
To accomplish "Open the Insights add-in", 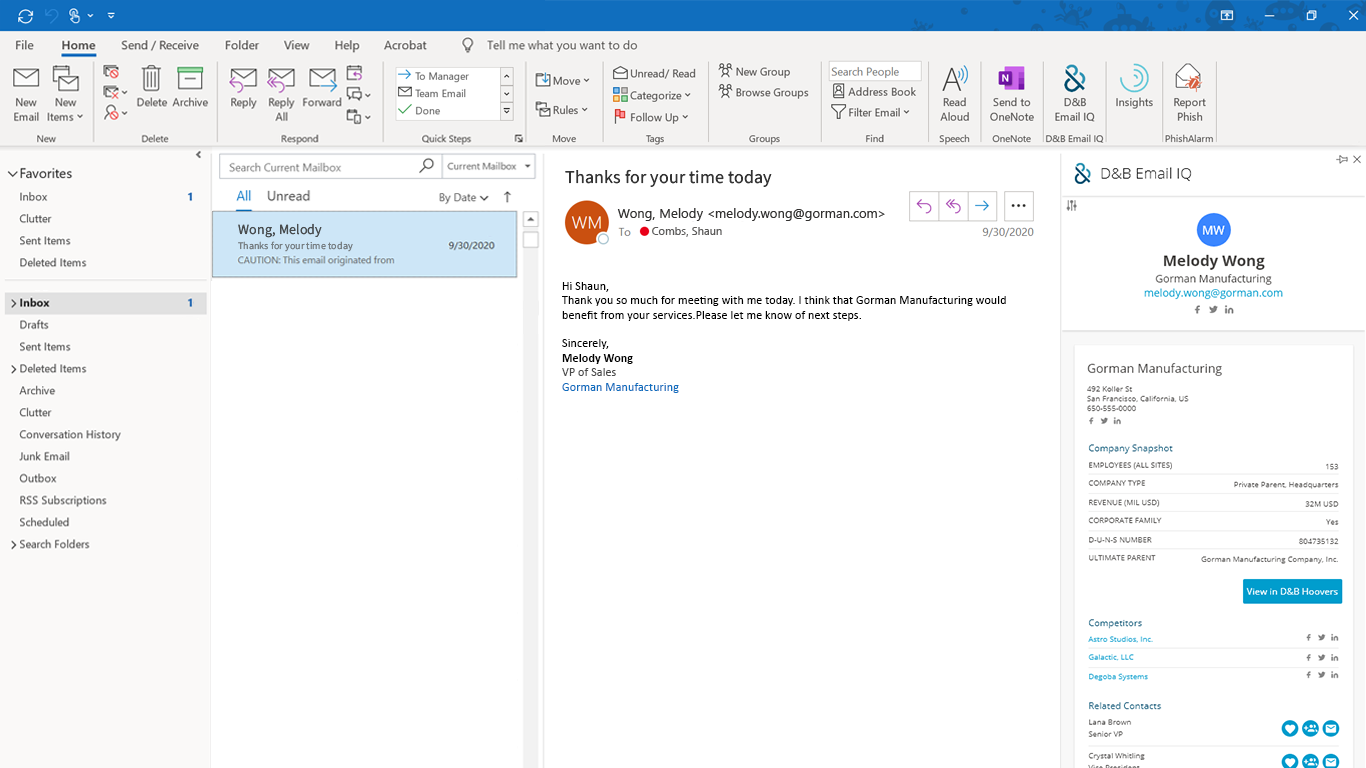I will pos(1134,88).
